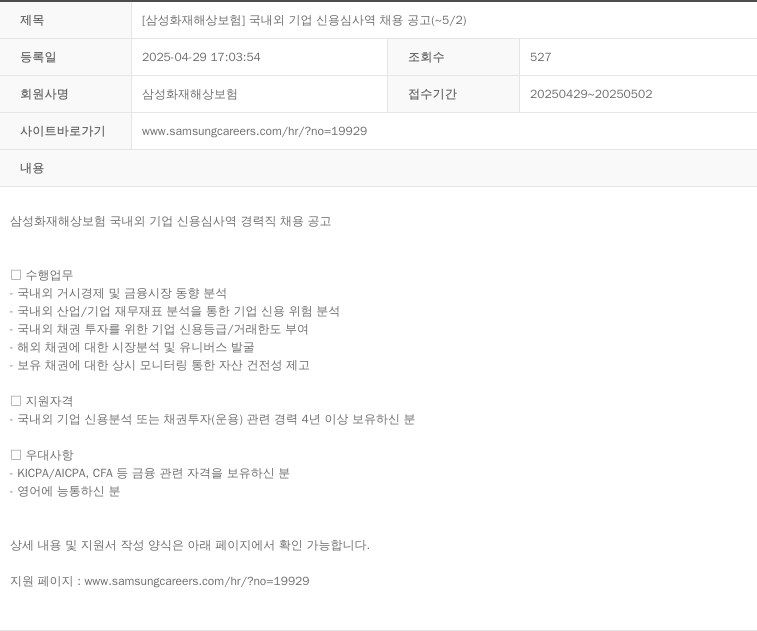Select the title text 국내외 기업 신용심사역 채용 공고(~5/2)
Viewport: 757px width, 631px height.
pos(358,20)
